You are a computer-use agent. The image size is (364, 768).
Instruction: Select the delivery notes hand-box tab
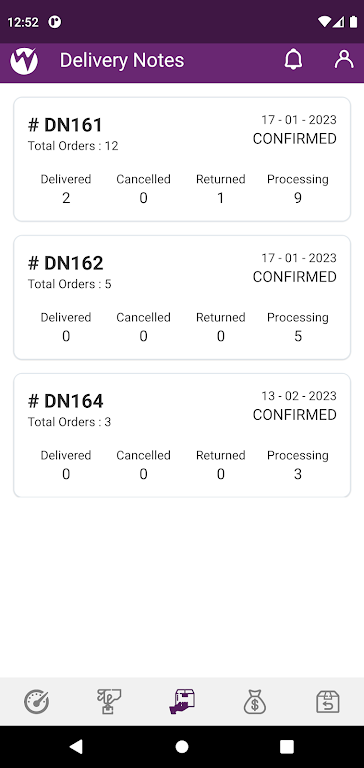click(182, 701)
